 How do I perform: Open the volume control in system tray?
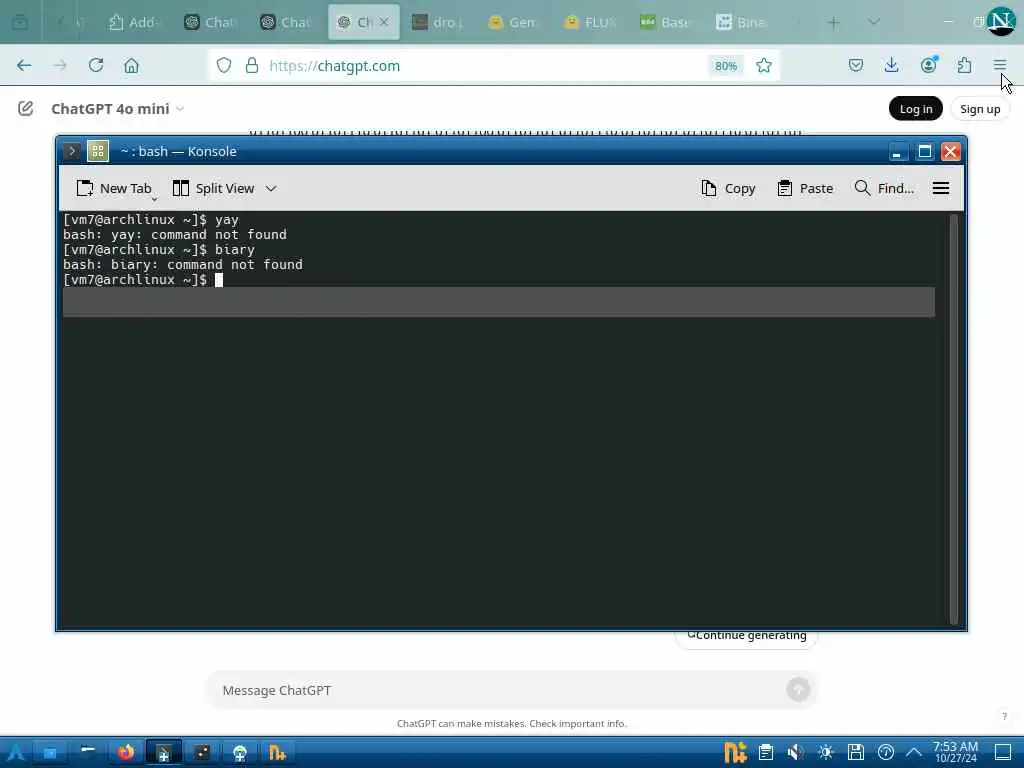coord(795,752)
